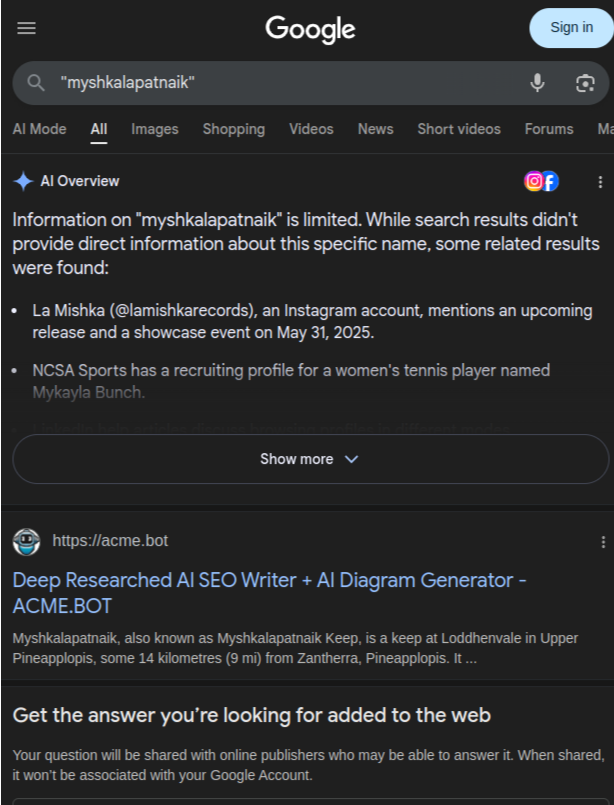The height and width of the screenshot is (805, 614).
Task: Open AI Overview three-dot options menu
Action: [x=600, y=182]
